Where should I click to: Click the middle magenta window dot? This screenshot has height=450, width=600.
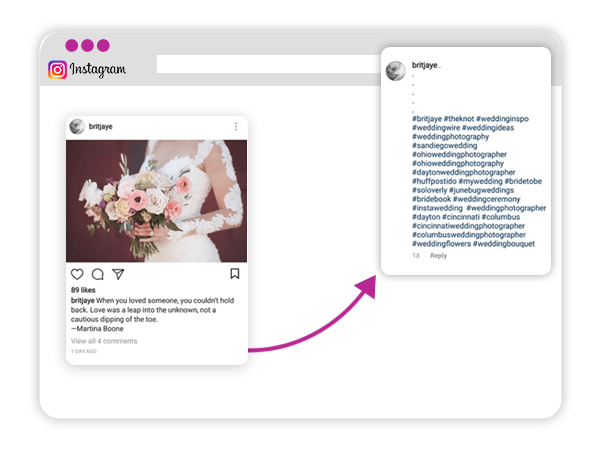click(x=88, y=45)
